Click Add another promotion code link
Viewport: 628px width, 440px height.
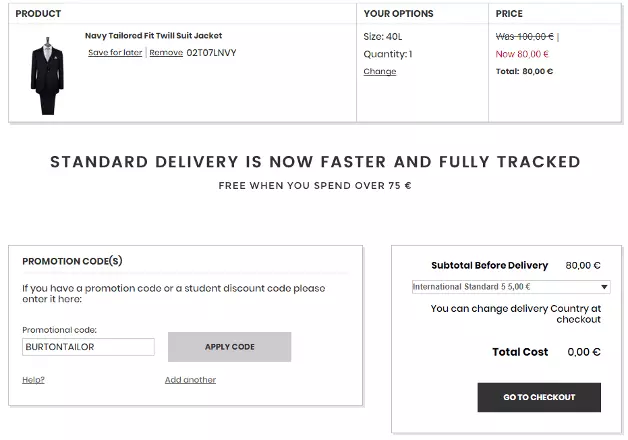pyautogui.click(x=190, y=380)
